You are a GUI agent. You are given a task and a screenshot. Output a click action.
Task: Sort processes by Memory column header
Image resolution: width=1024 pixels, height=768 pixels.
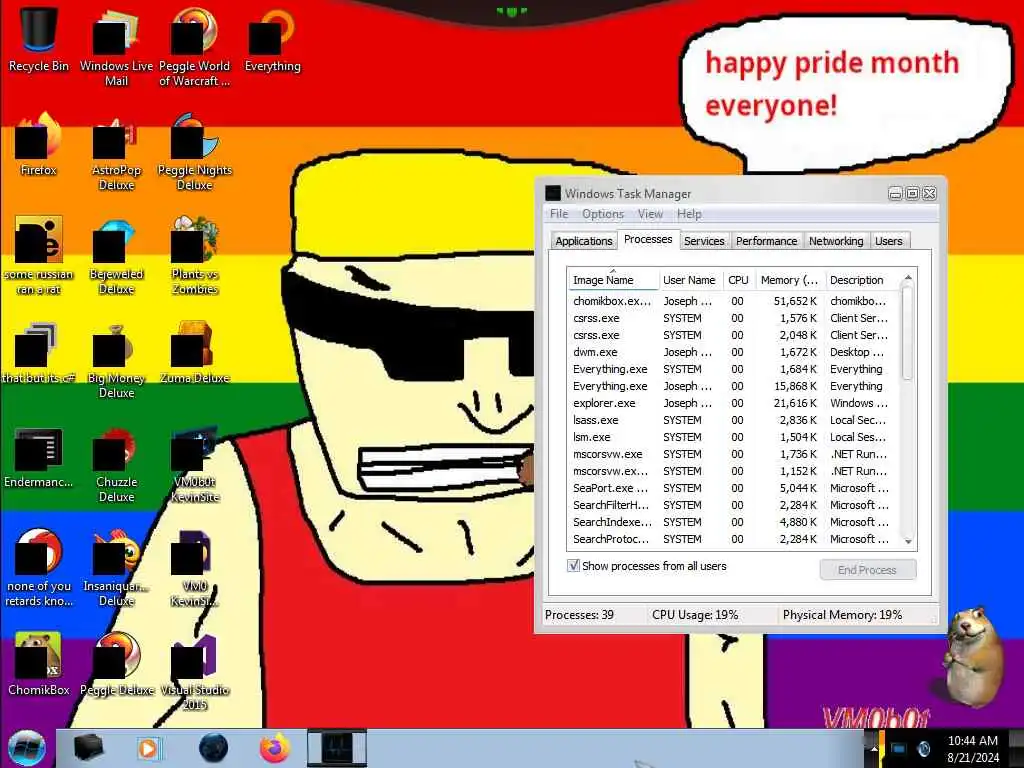pyautogui.click(x=790, y=280)
